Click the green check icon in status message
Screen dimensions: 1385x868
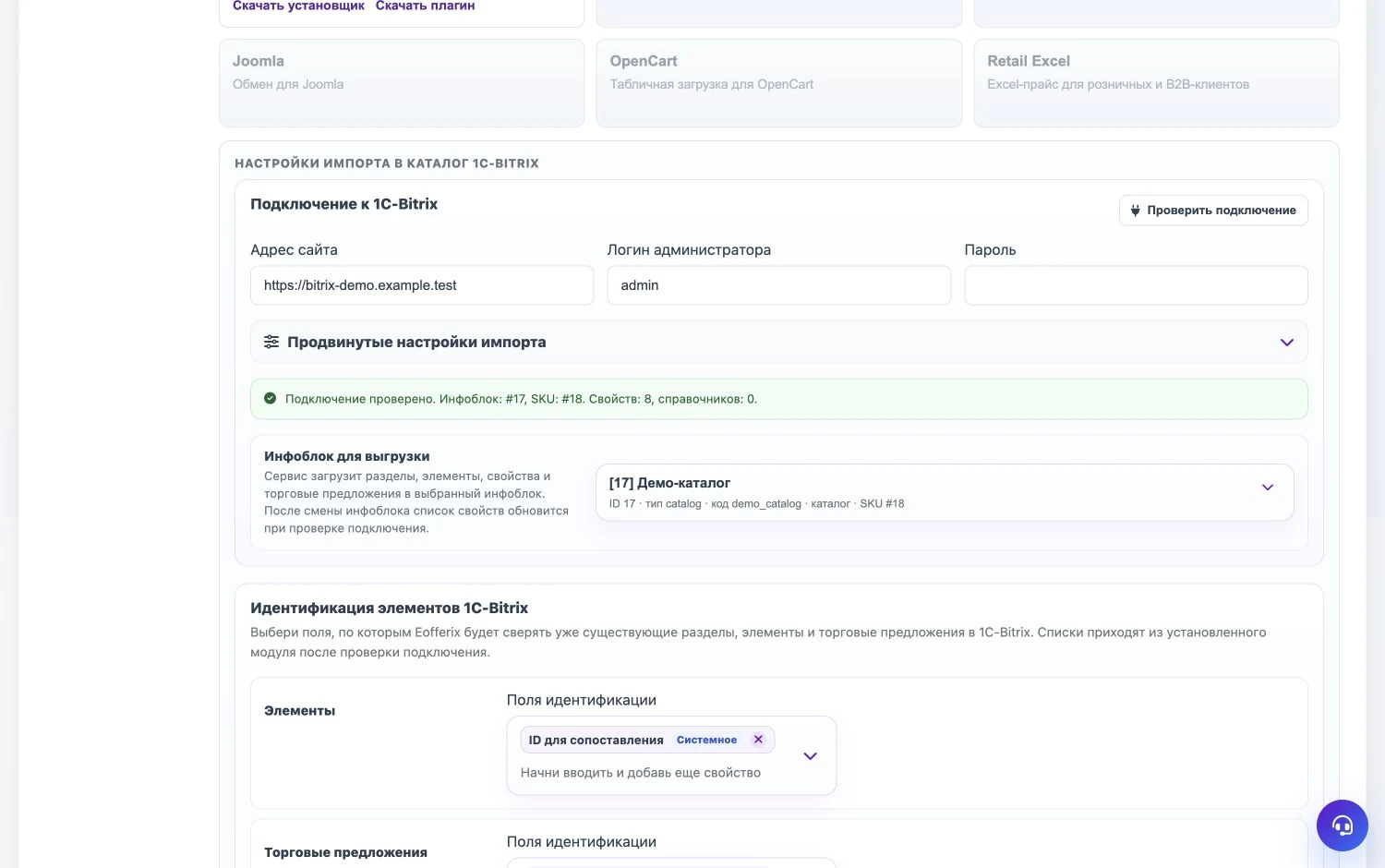tap(270, 399)
